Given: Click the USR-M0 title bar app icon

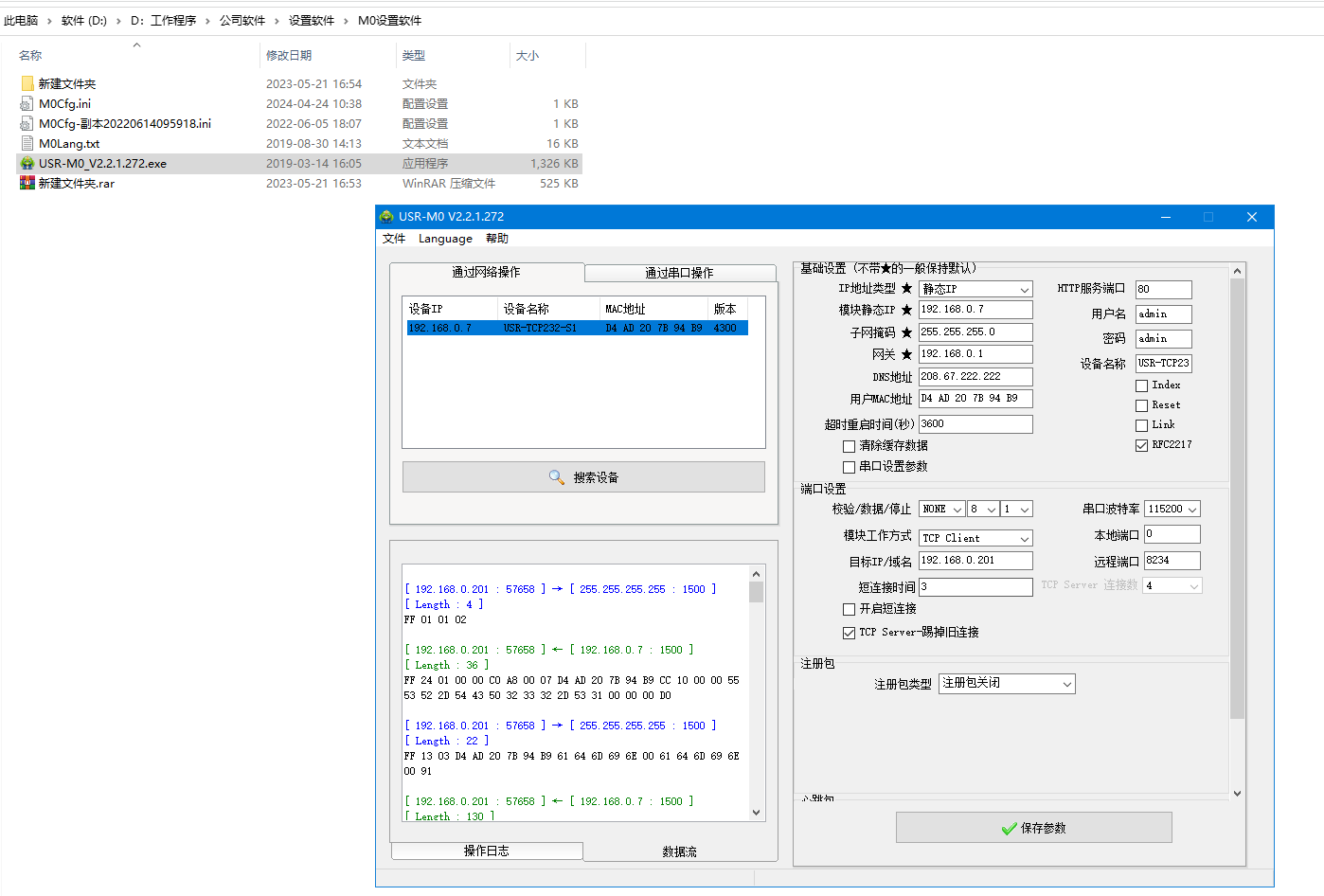Looking at the screenshot, I should pos(386,217).
